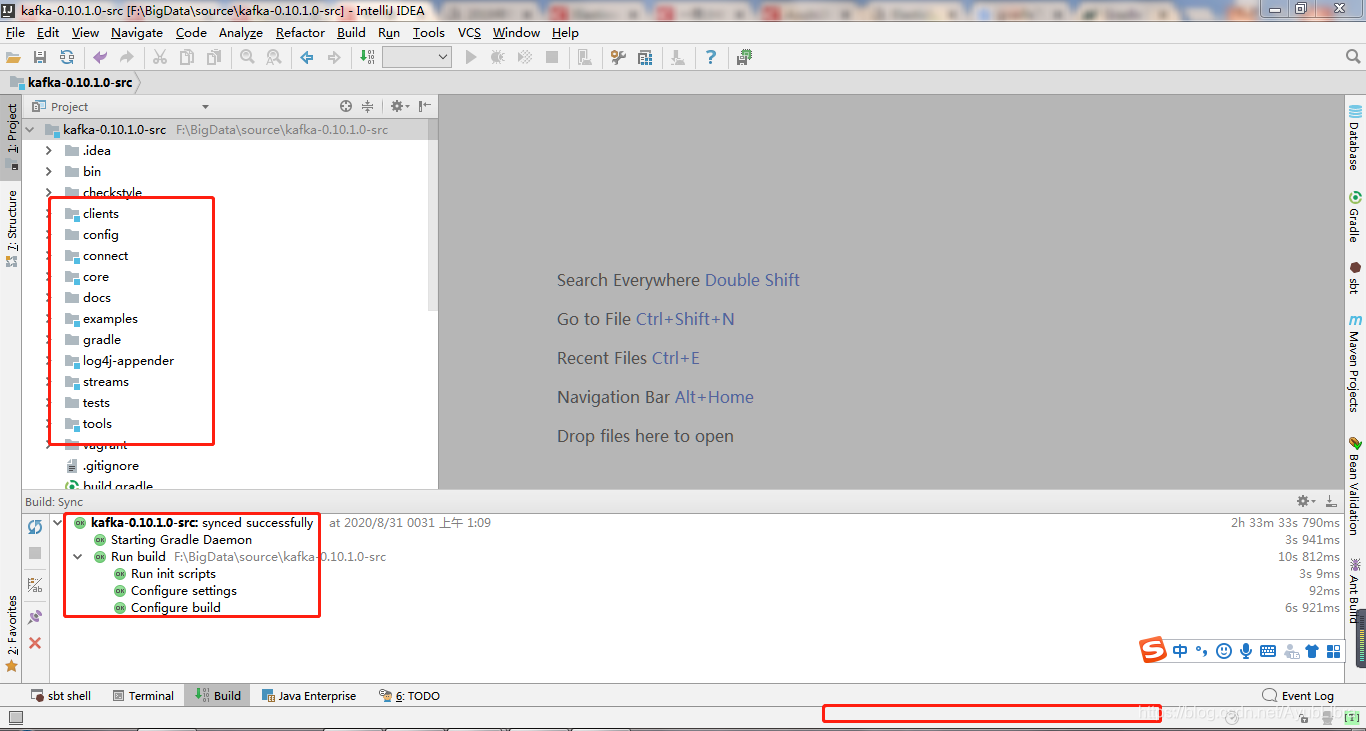Click the Redo arrow in toolbar
Image resolution: width=1366 pixels, height=731 pixels.
[126, 58]
